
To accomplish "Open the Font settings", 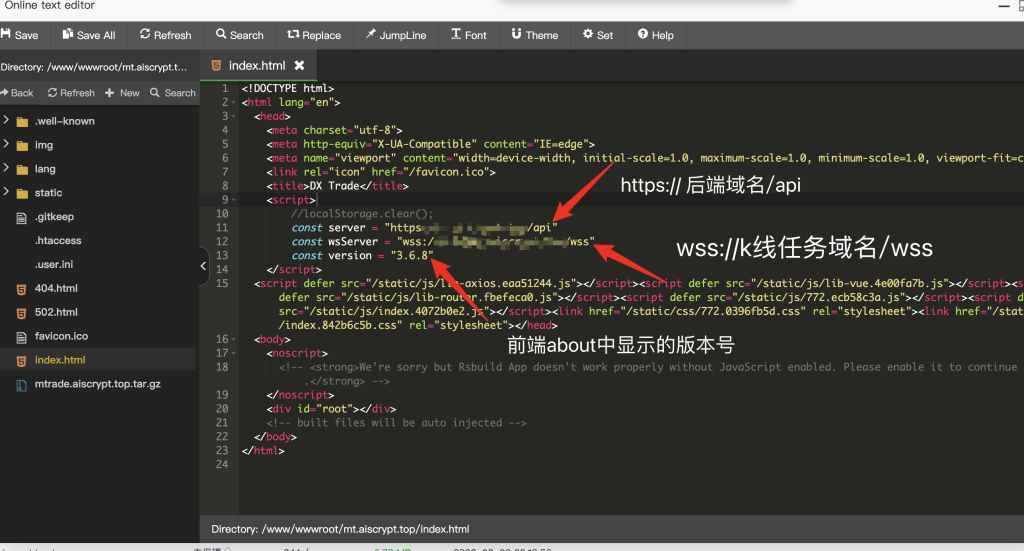I will (468, 35).
